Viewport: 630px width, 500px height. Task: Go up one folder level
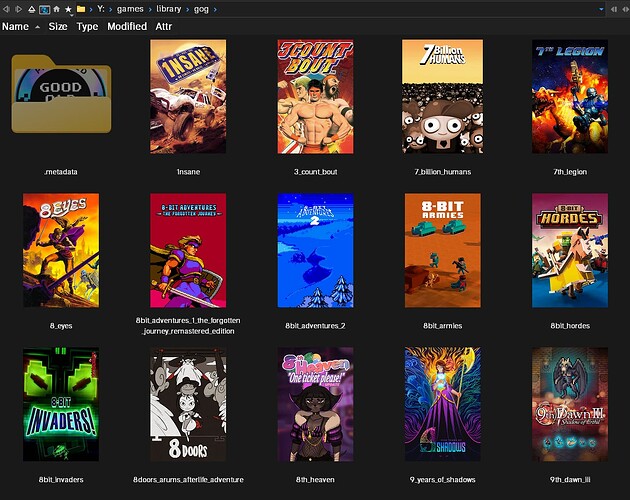tap(31, 9)
